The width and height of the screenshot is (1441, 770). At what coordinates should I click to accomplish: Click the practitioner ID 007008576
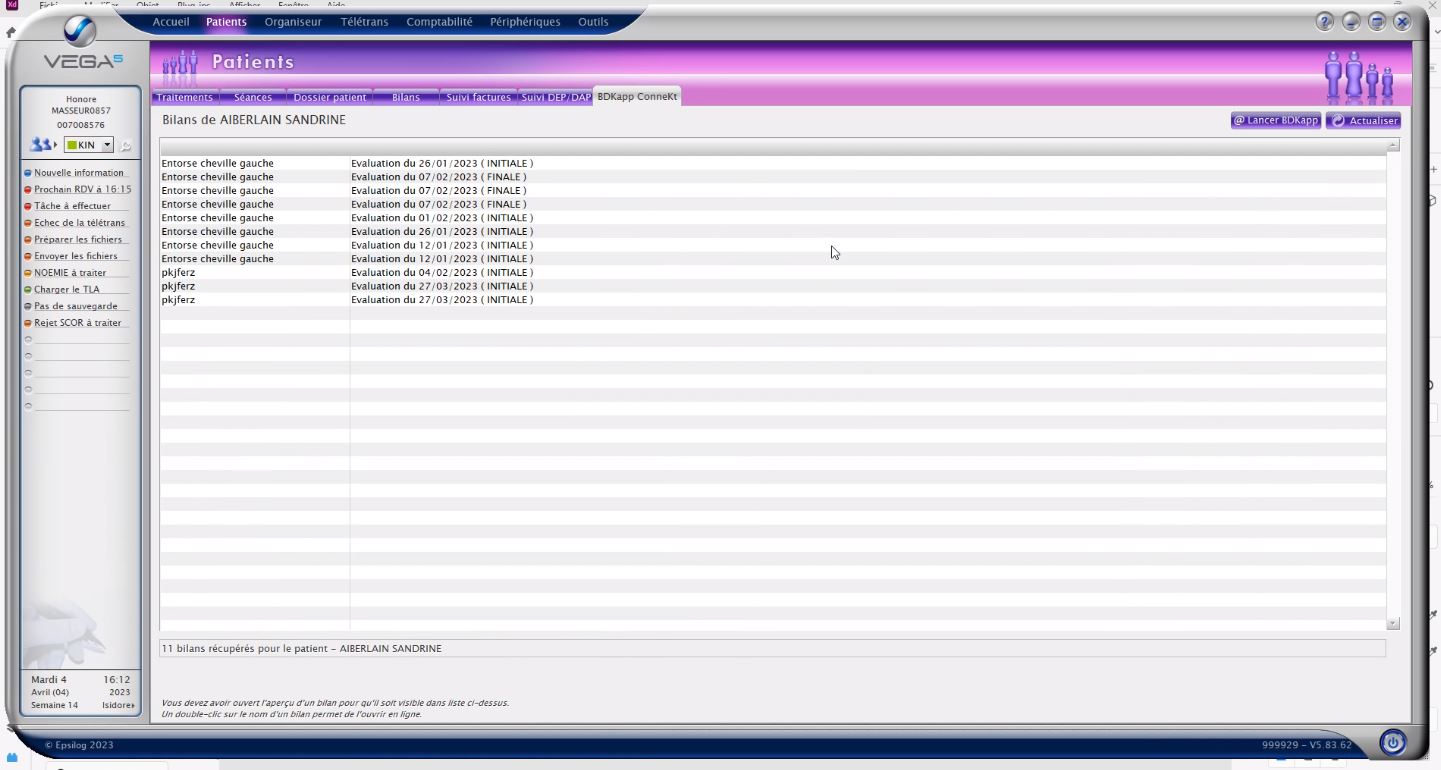(81, 125)
